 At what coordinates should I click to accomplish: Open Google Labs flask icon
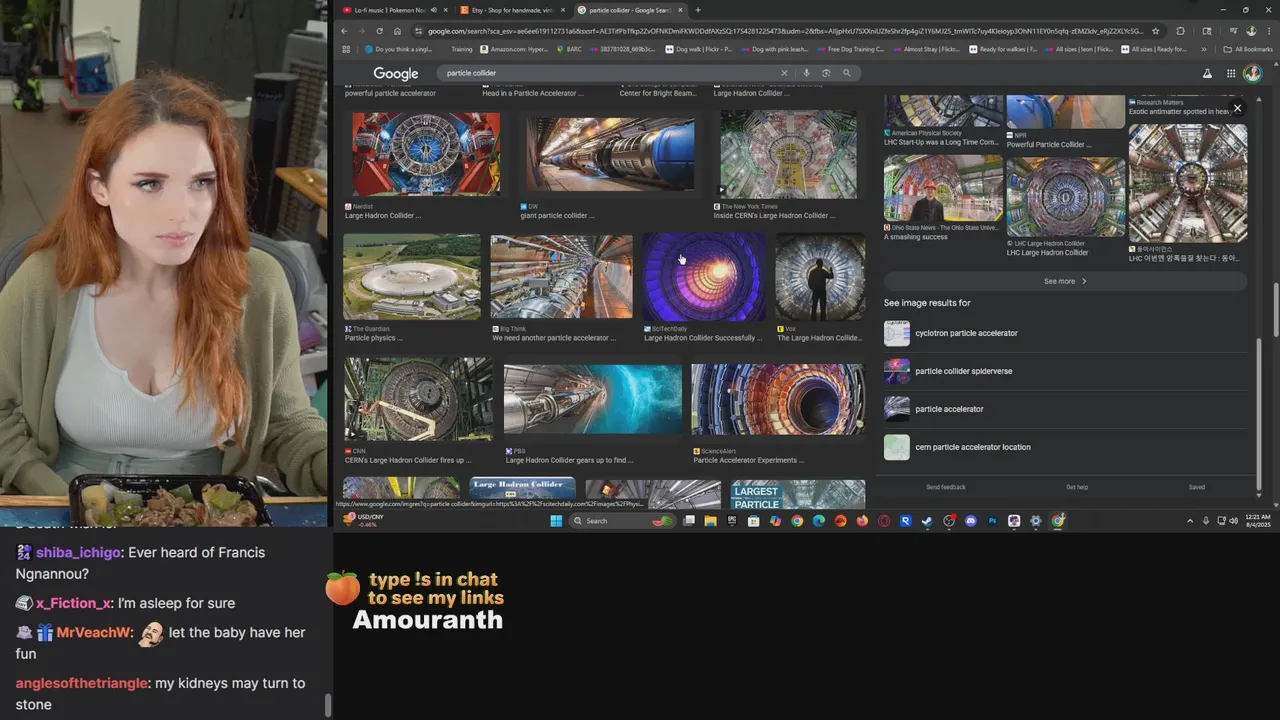click(x=1207, y=73)
